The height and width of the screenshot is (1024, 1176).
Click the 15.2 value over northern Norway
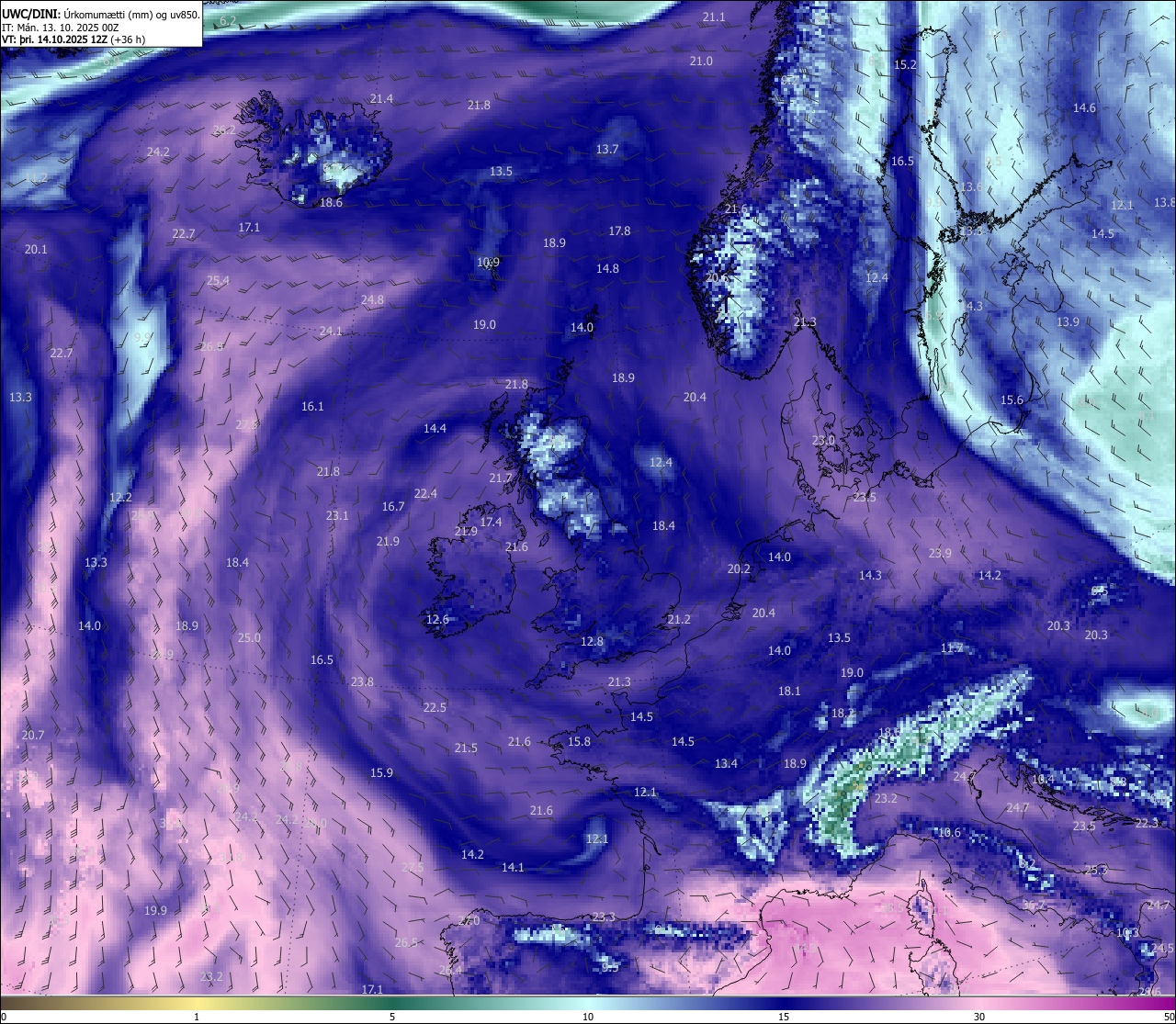coord(906,64)
